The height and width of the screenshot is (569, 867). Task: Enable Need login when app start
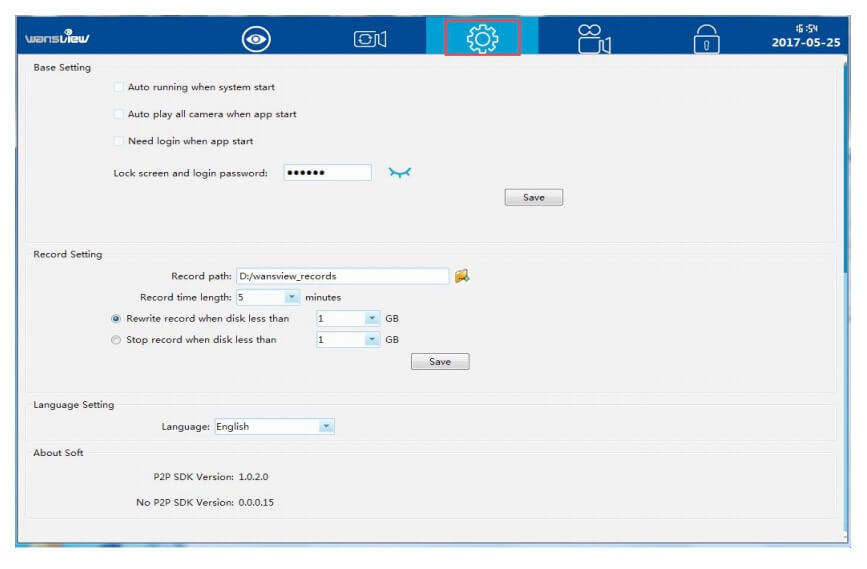118,141
